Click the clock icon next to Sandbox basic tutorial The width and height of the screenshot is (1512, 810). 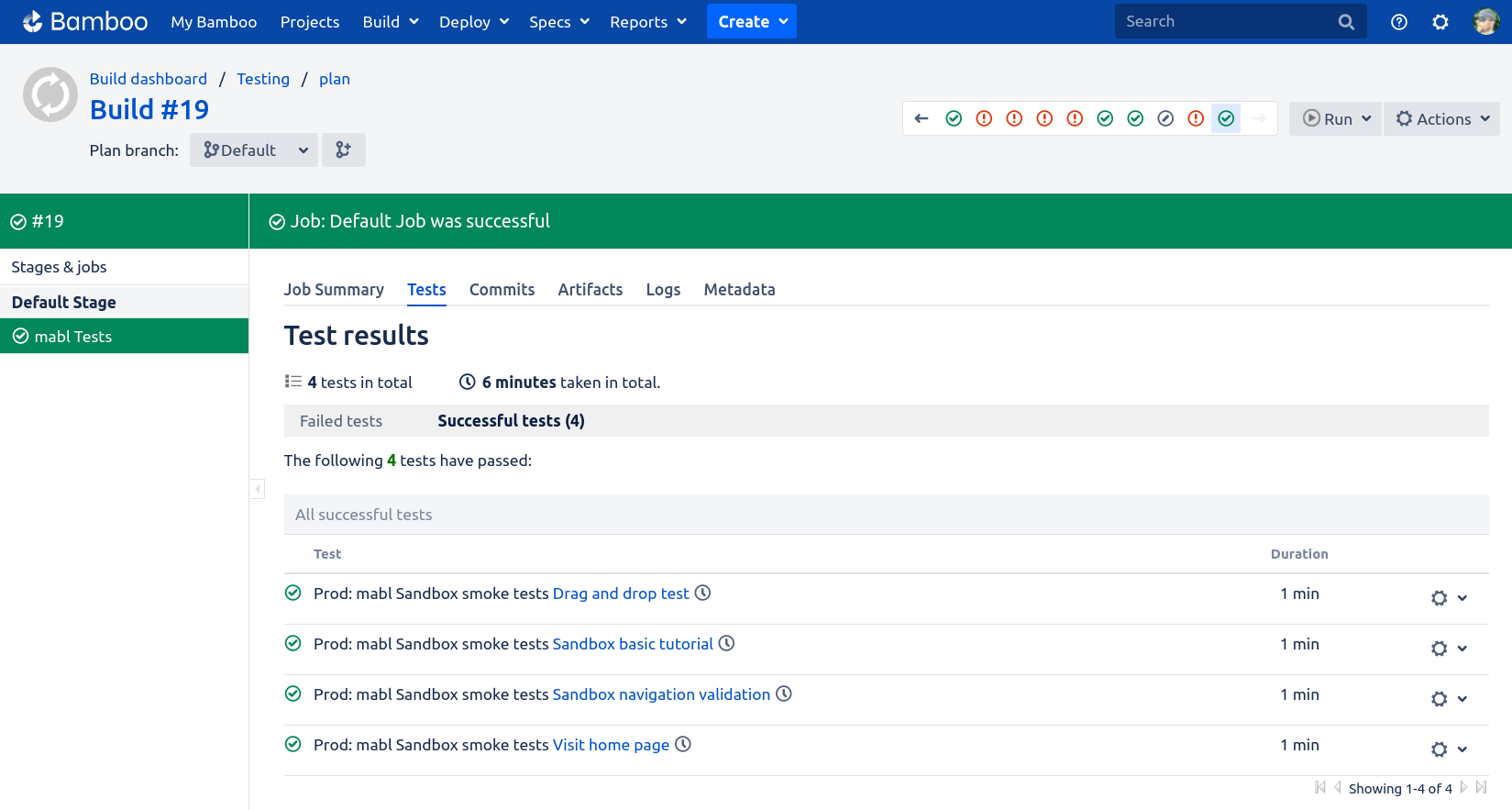tap(726, 643)
